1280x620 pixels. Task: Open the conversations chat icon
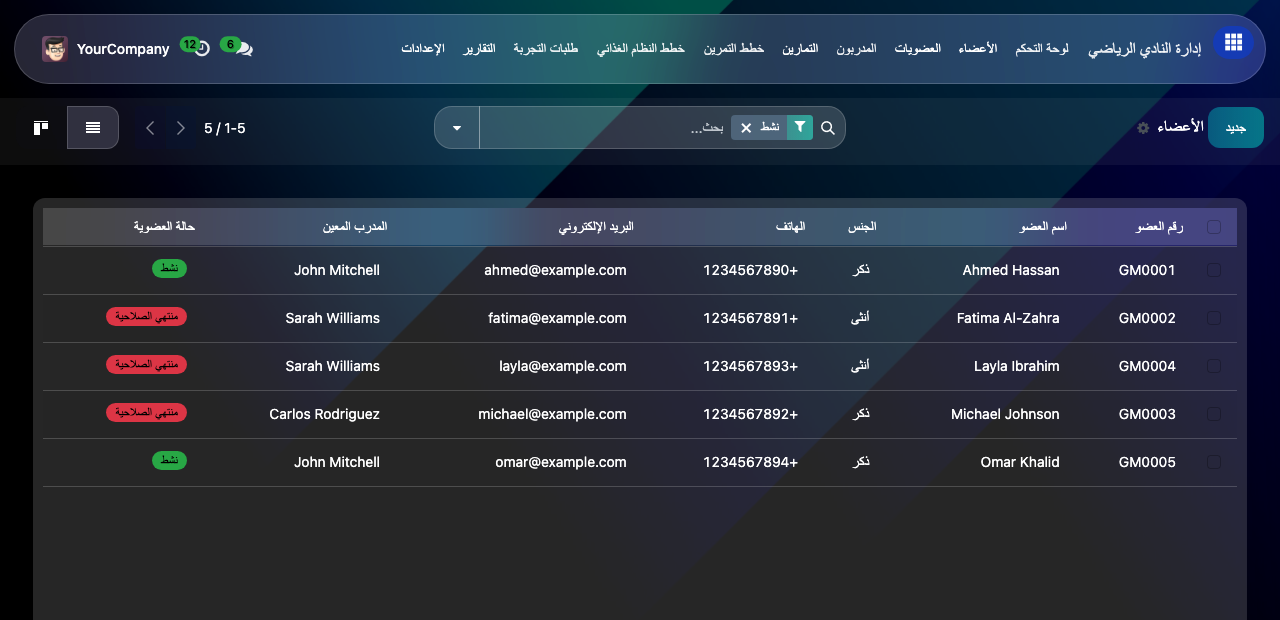click(x=243, y=48)
